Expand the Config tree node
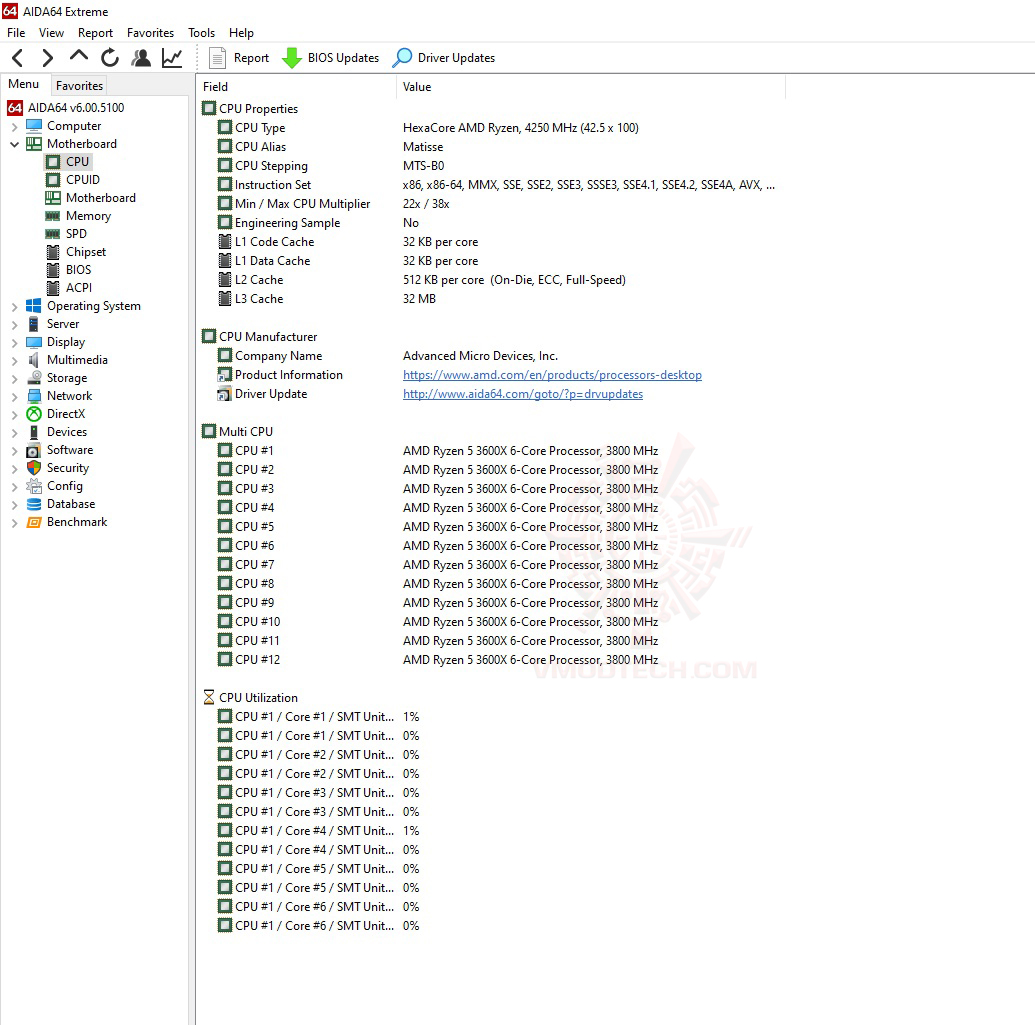Screen dimensions: 1035x1025 point(14,486)
